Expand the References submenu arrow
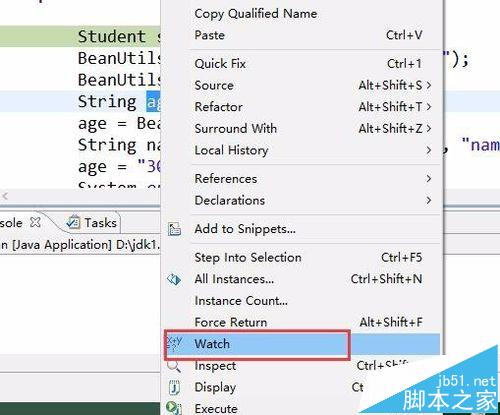500x415 pixels. [429, 179]
